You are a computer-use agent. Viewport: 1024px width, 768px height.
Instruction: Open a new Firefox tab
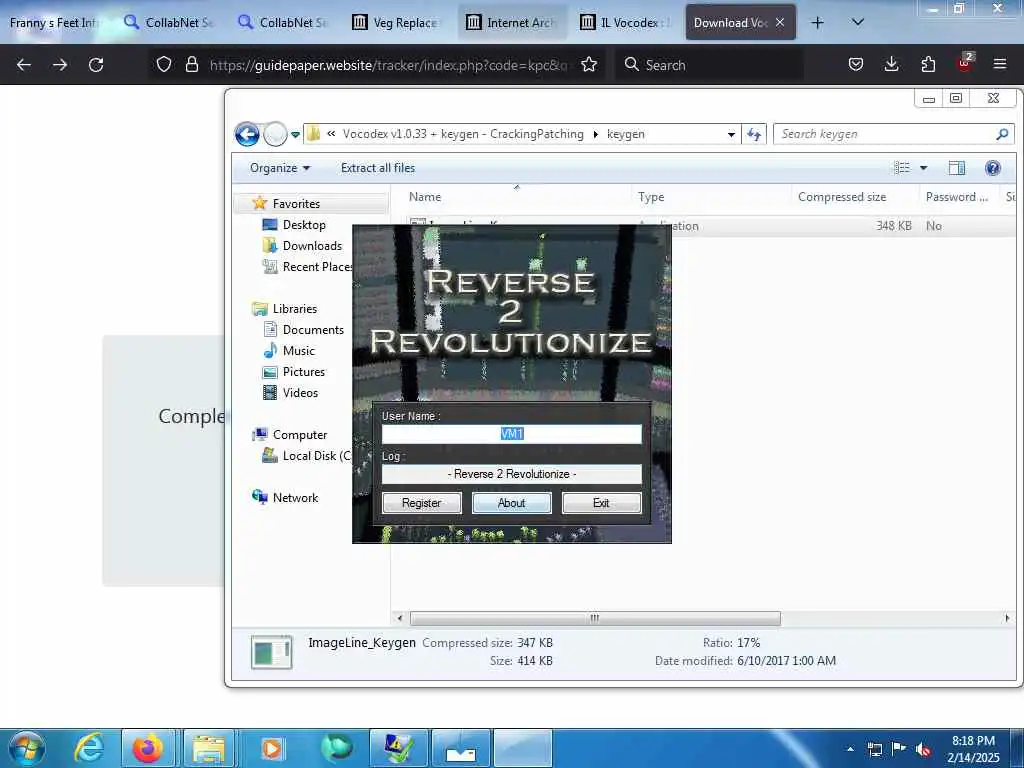pyautogui.click(x=817, y=23)
